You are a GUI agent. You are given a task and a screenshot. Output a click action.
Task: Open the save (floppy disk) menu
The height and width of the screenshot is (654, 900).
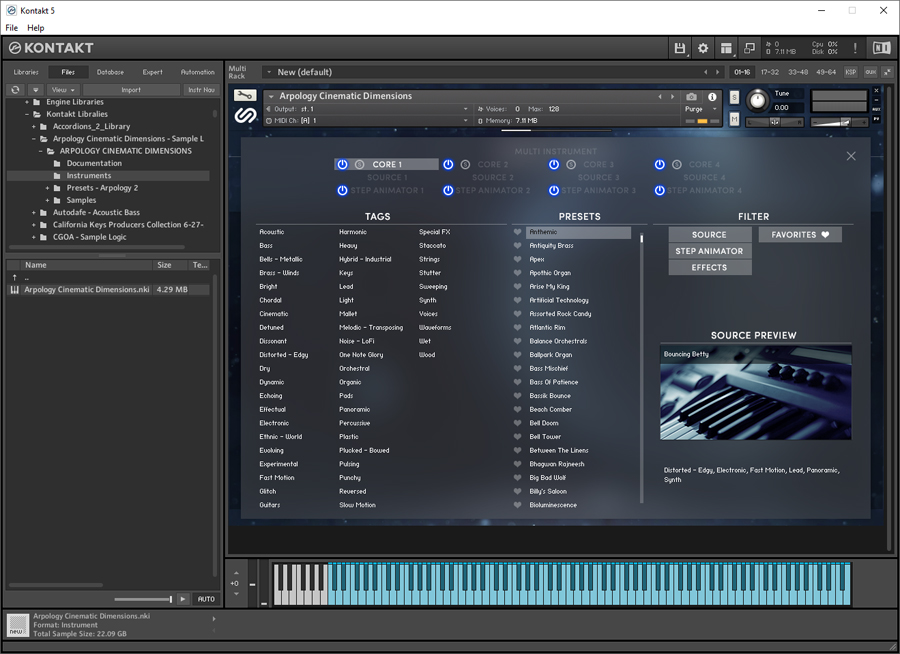tap(680, 48)
